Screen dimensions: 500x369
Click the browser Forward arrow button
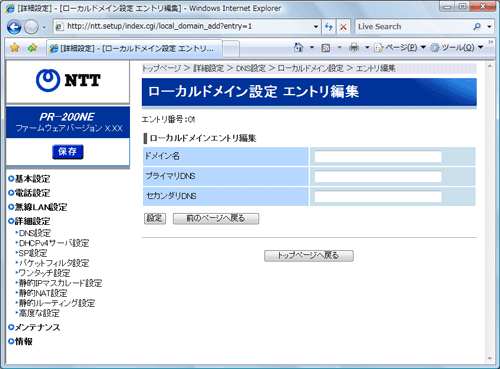[31, 27]
